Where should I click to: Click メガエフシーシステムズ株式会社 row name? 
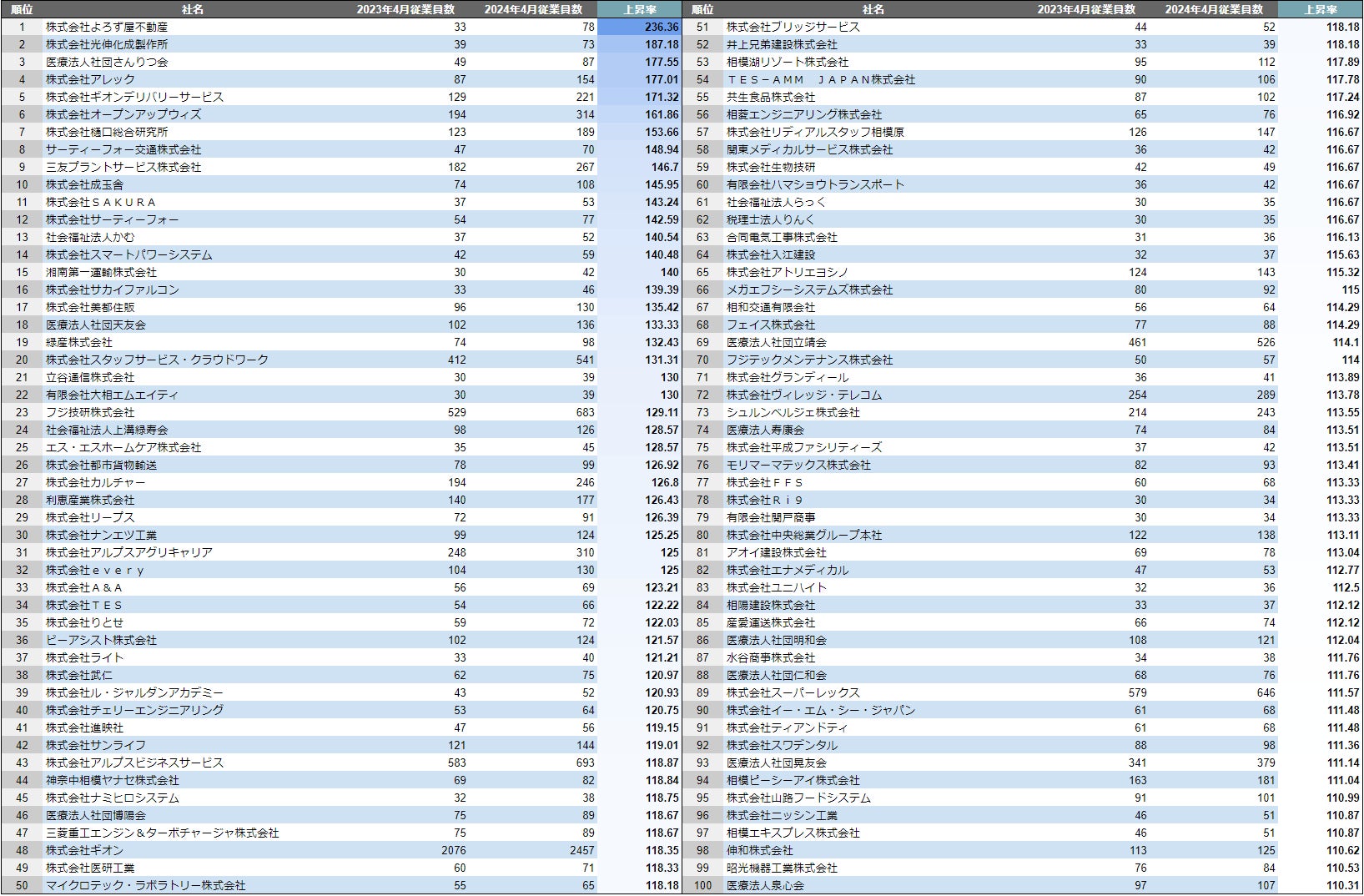[810, 289]
